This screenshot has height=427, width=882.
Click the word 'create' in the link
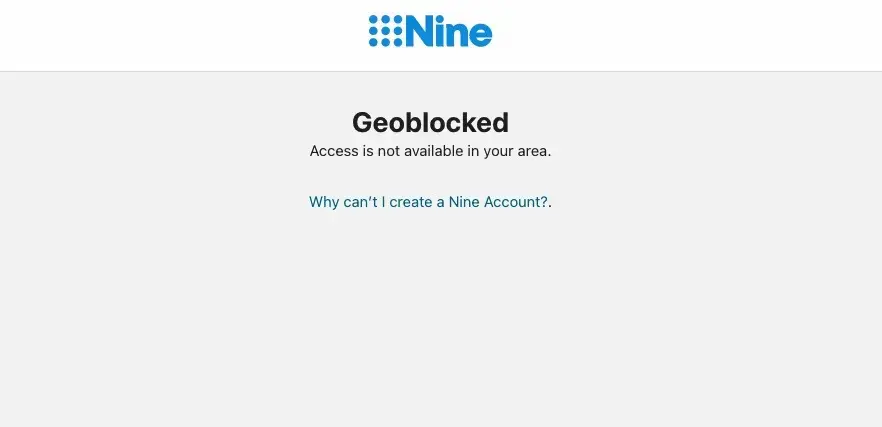click(x=411, y=202)
